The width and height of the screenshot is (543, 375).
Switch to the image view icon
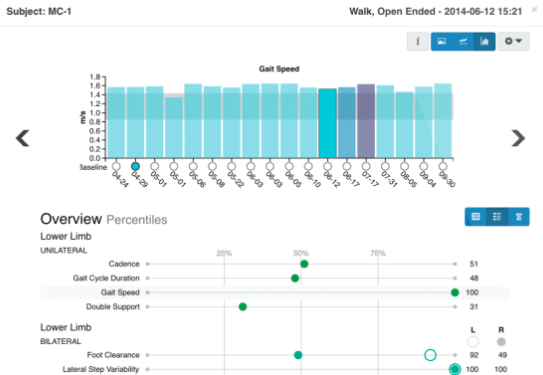[442, 42]
